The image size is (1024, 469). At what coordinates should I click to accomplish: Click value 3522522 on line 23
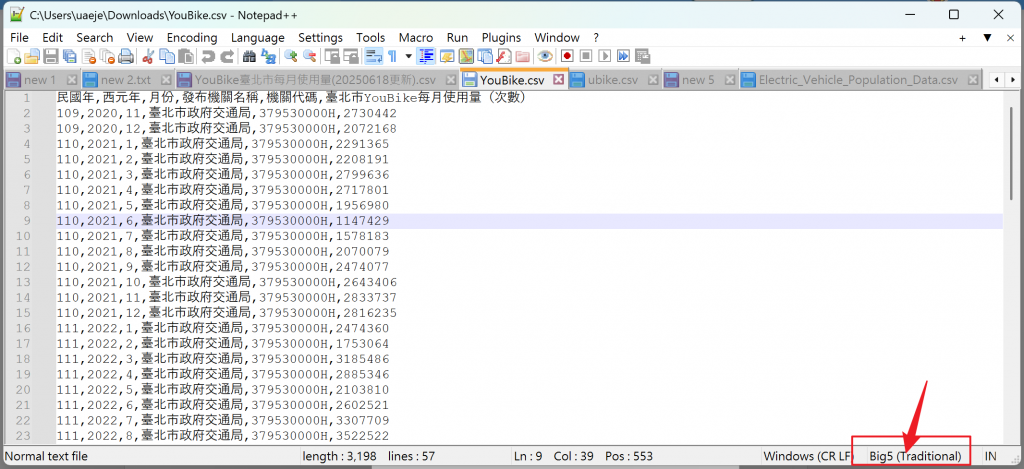(363, 436)
